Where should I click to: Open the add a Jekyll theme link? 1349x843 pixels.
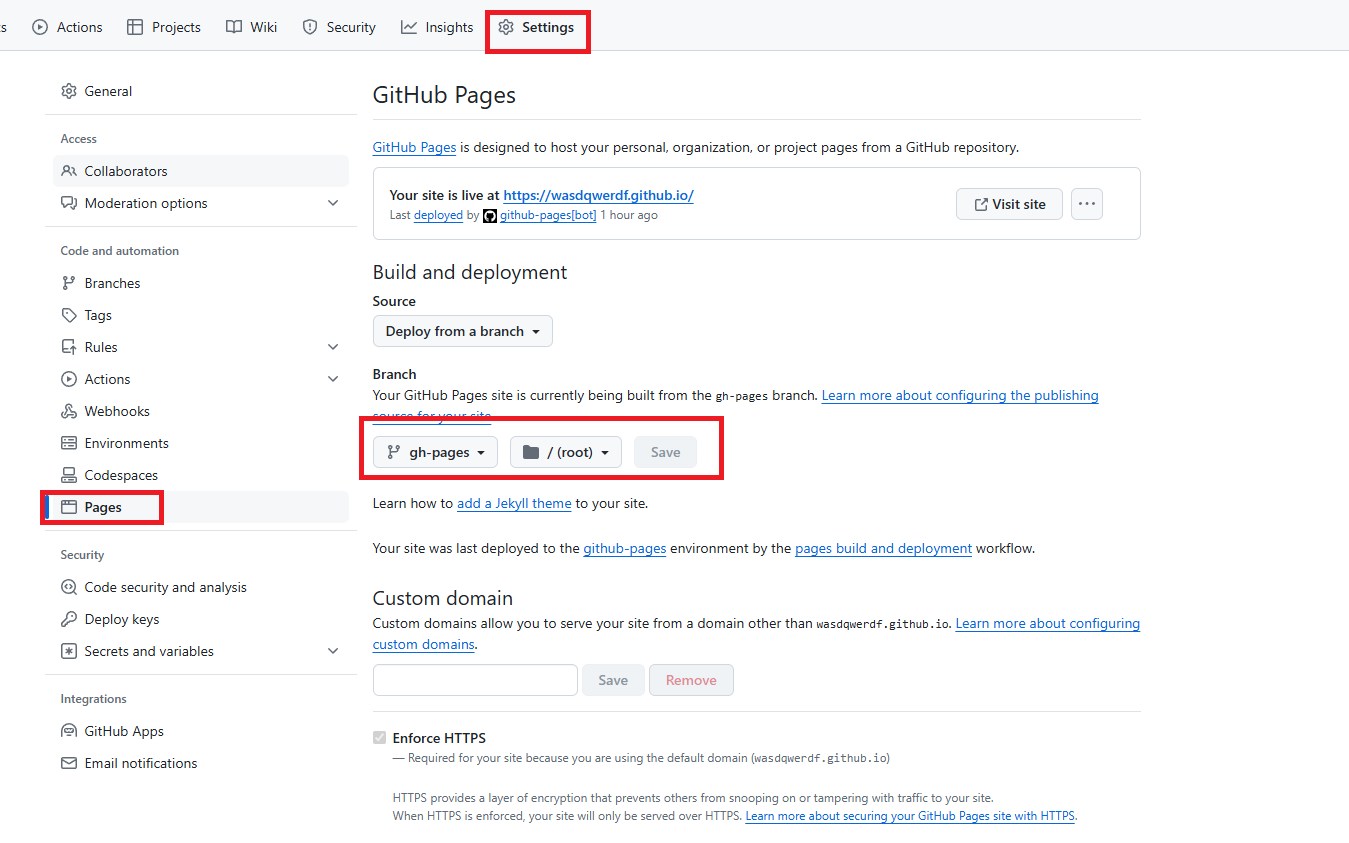514,503
